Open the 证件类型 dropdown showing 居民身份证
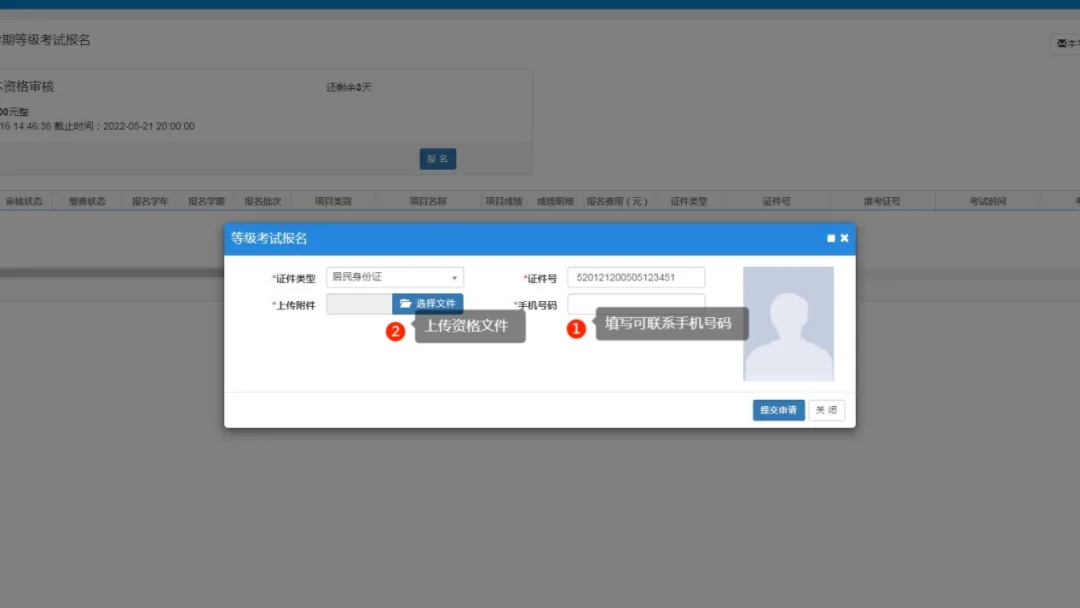 click(x=395, y=277)
